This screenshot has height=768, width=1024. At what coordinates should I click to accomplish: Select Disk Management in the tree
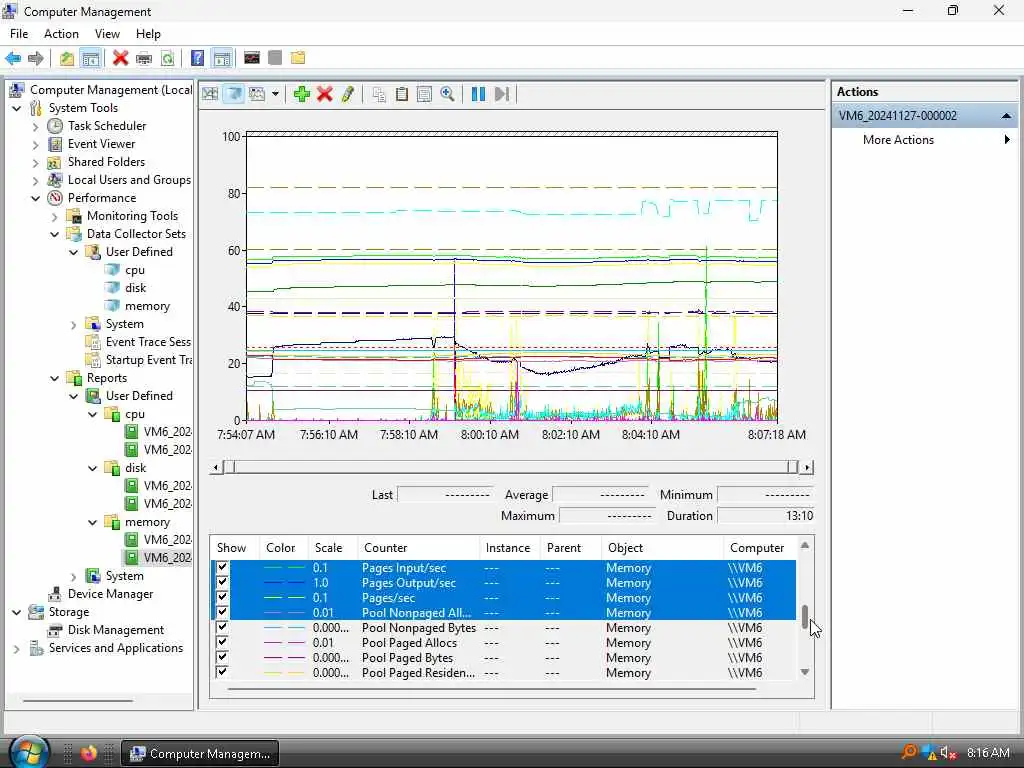pyautogui.click(x=116, y=630)
